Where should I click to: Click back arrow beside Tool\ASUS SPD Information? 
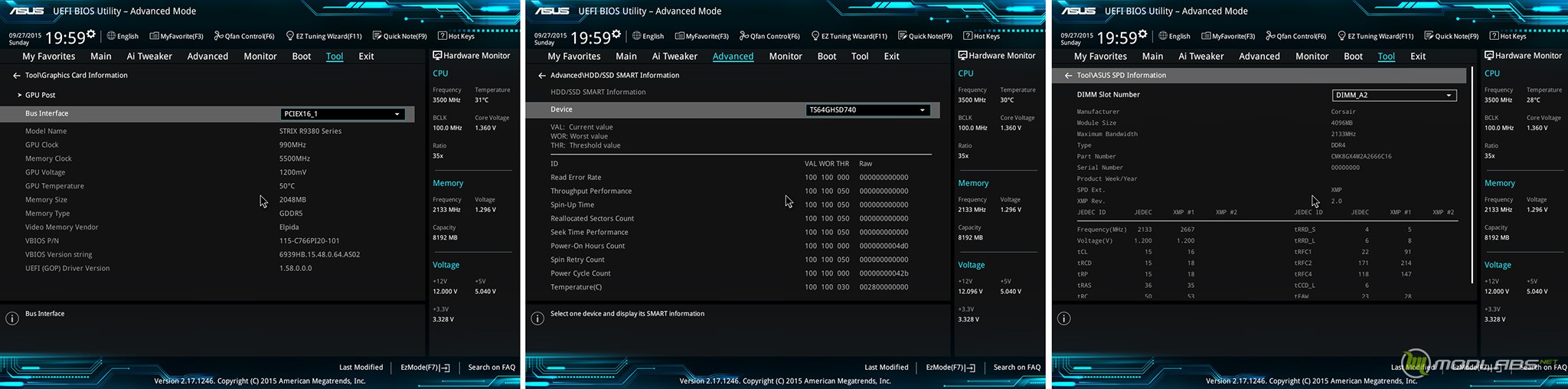[x=1068, y=76]
